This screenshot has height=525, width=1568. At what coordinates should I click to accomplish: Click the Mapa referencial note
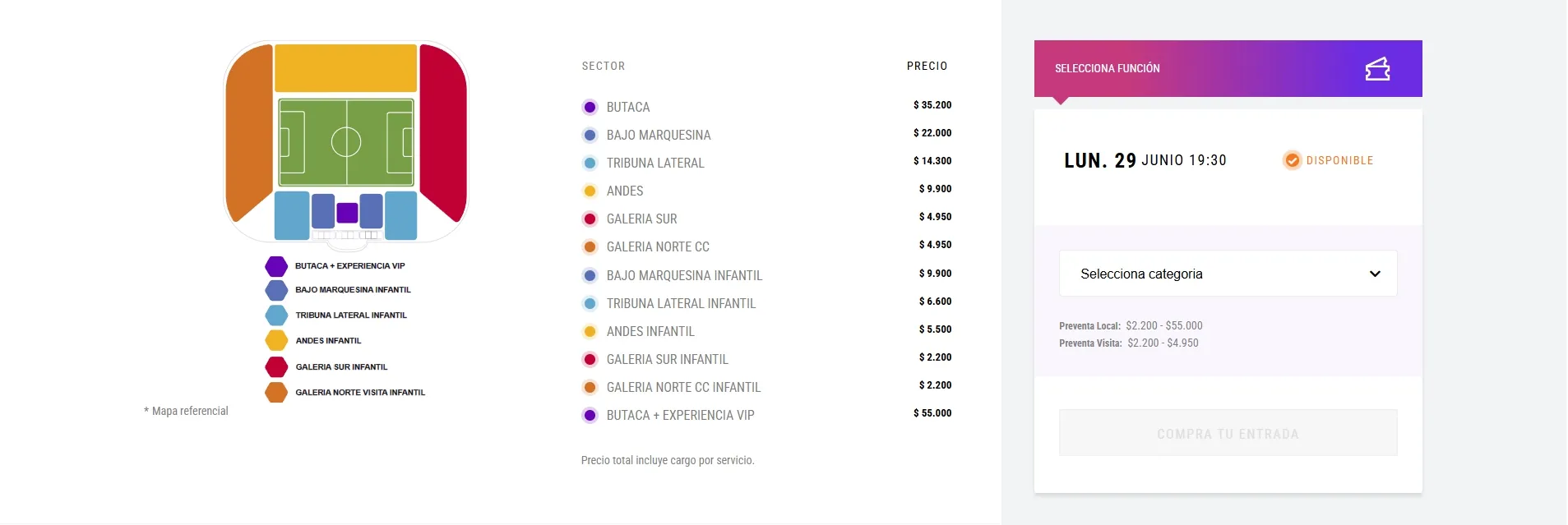[186, 411]
